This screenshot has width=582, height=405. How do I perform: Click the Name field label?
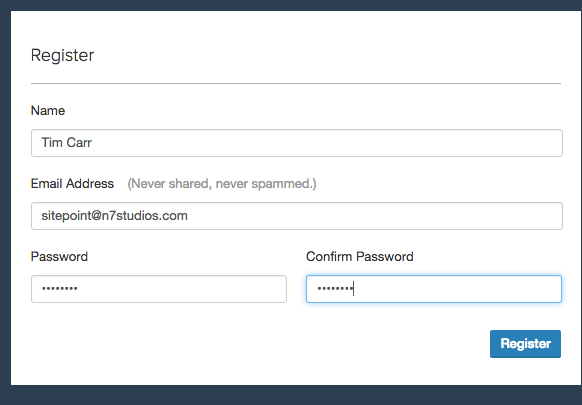48,111
